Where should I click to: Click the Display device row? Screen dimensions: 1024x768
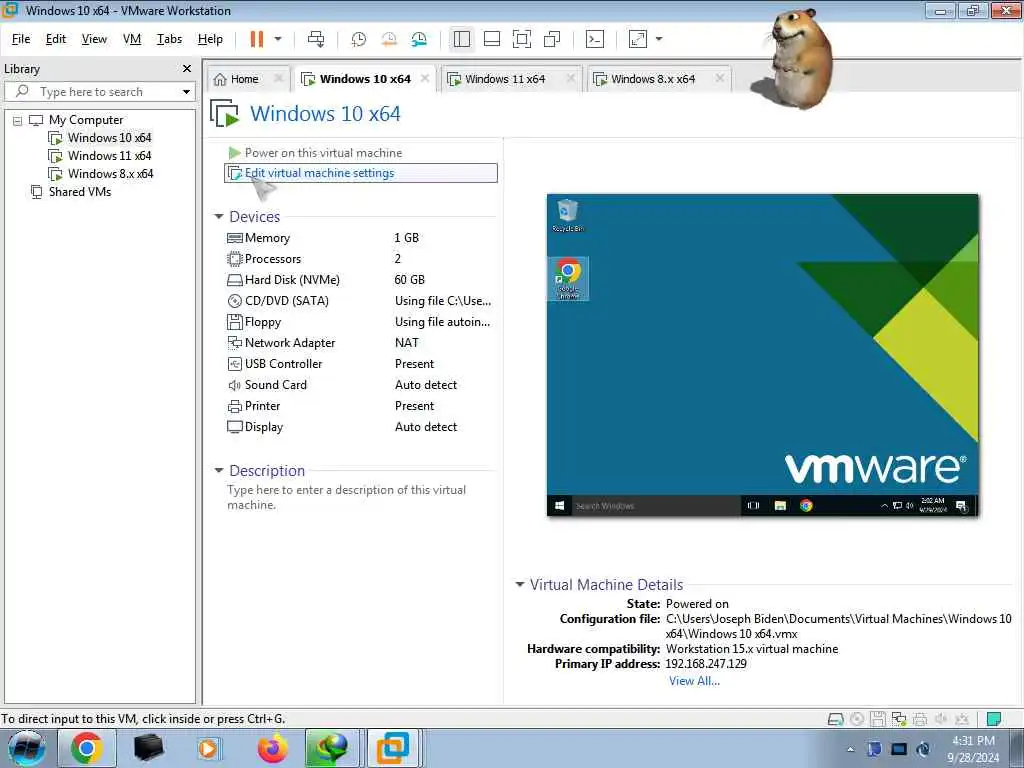click(x=360, y=427)
